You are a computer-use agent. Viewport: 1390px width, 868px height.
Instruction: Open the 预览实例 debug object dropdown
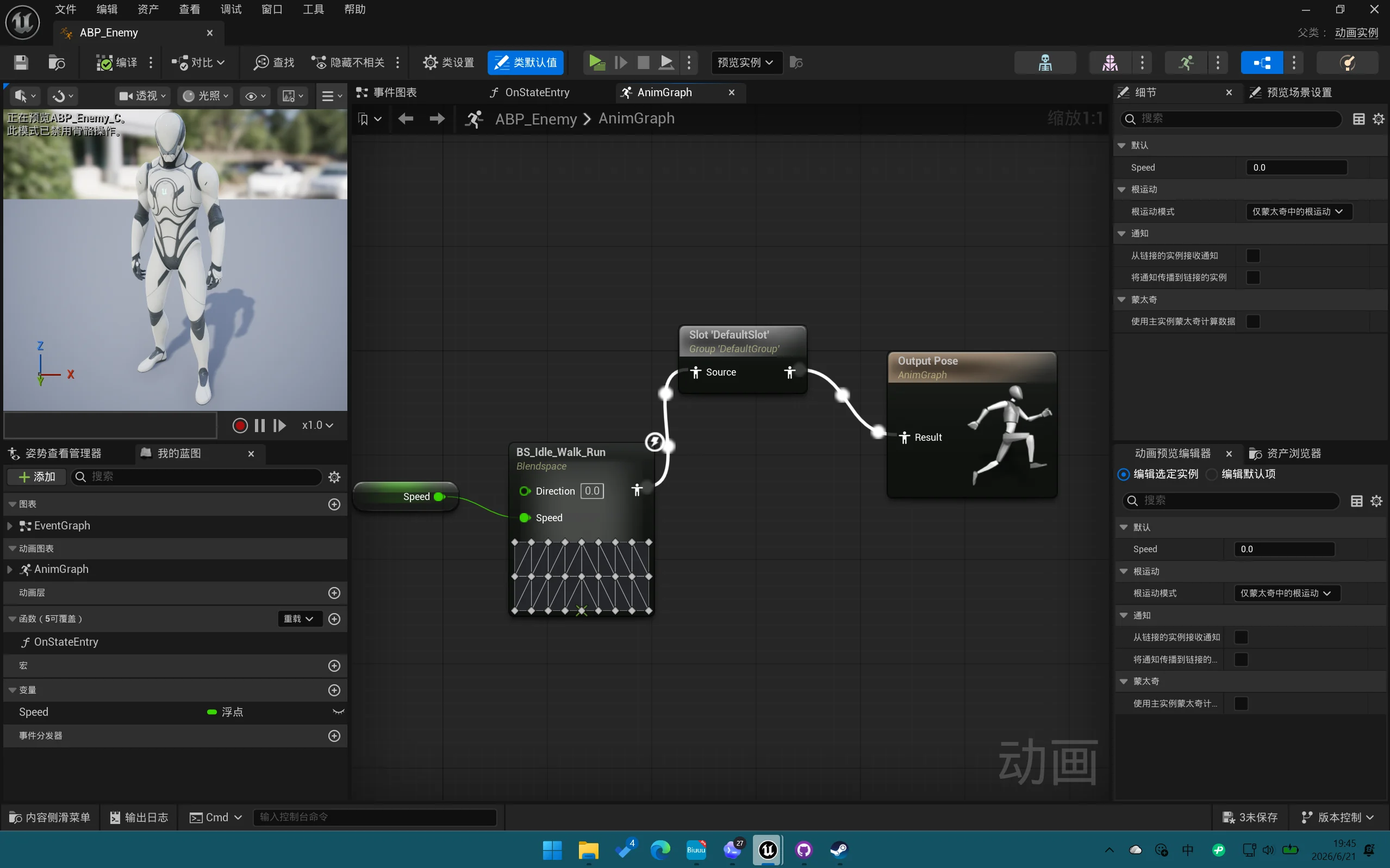pyautogui.click(x=746, y=63)
